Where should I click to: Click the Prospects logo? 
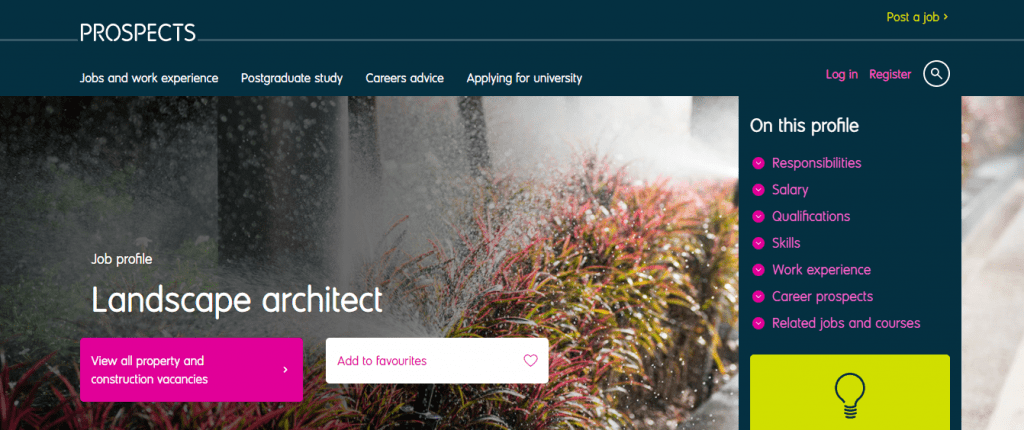tap(138, 33)
